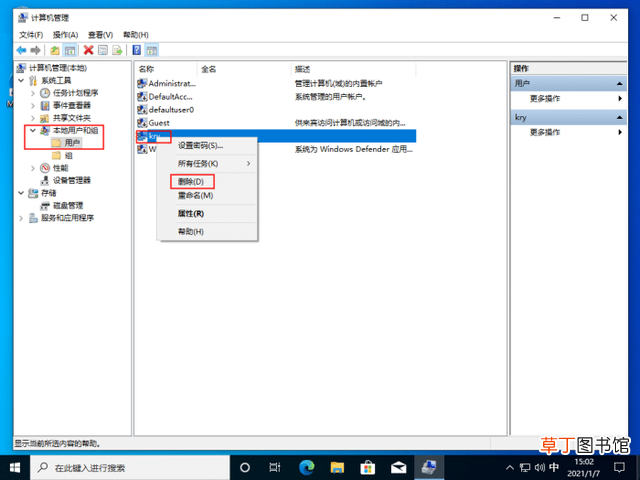
Task: Click the Cortana circle icon on taskbar
Action: (x=245, y=467)
